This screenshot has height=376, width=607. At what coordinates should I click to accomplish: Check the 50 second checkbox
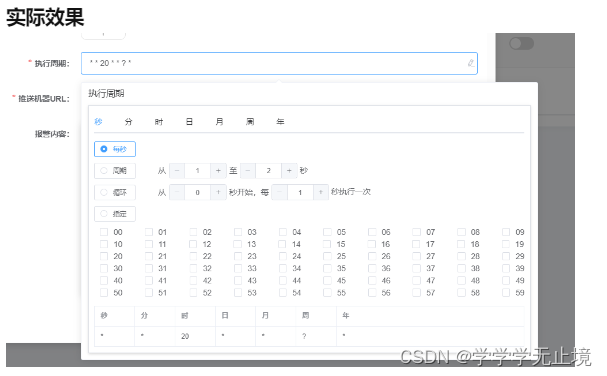(104, 293)
